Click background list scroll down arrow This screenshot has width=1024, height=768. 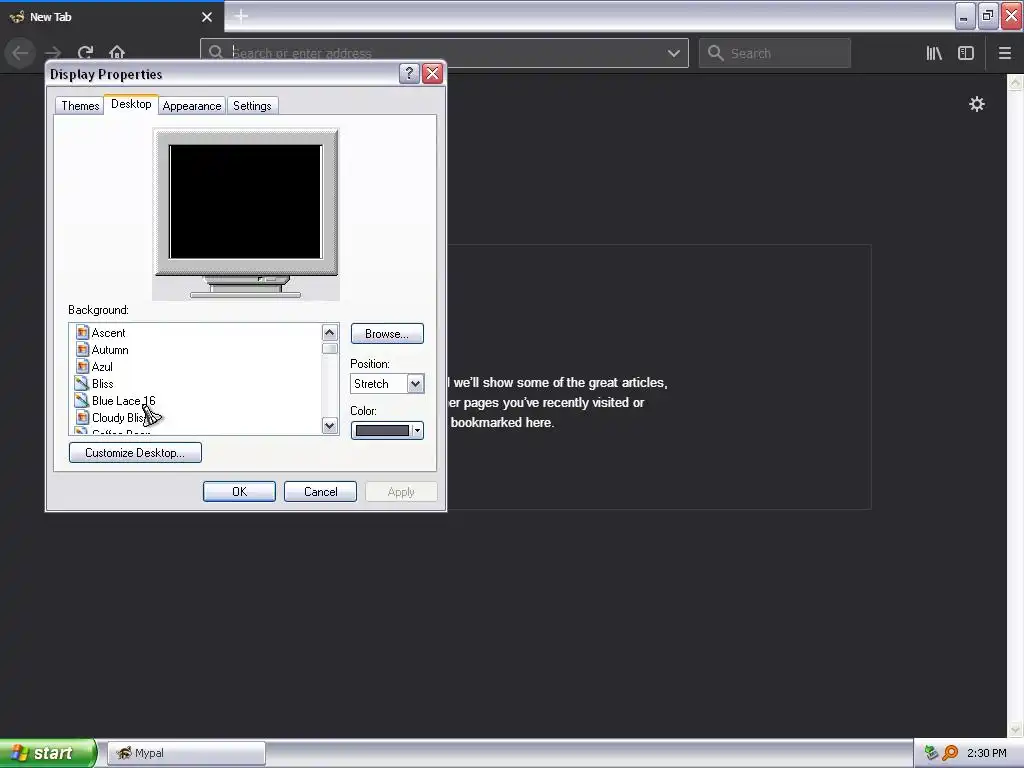pyautogui.click(x=330, y=426)
